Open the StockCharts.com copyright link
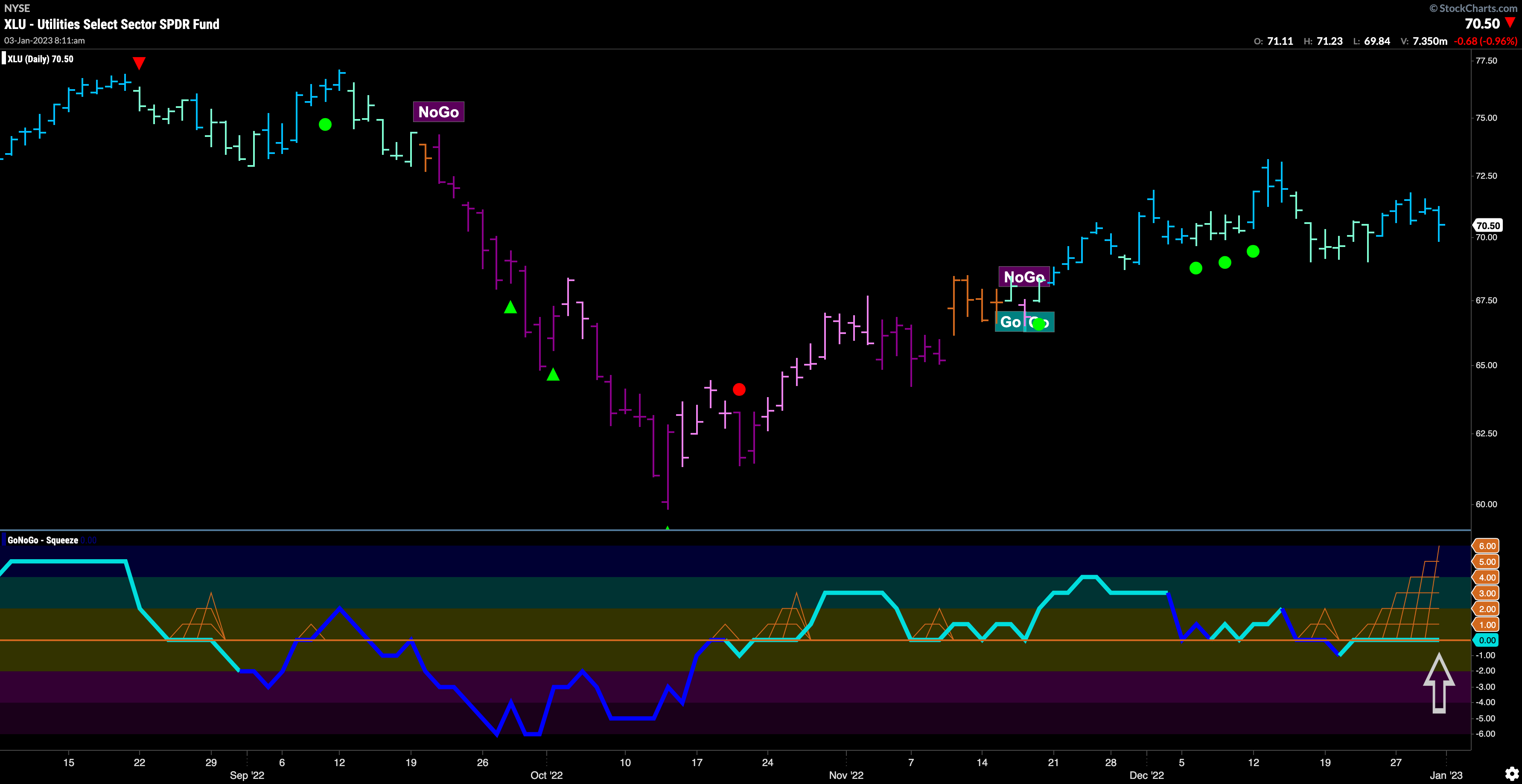 click(1473, 8)
